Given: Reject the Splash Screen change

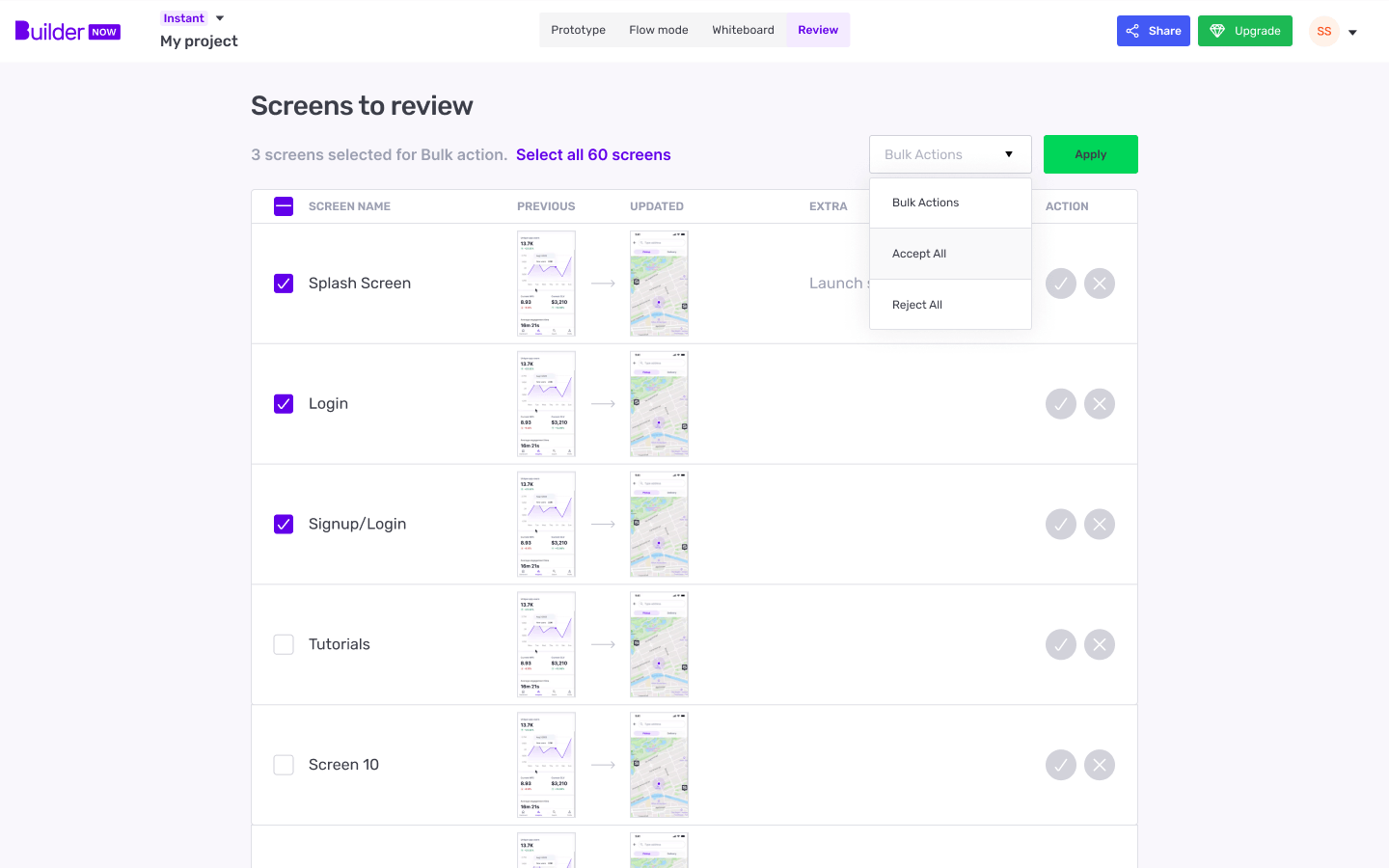Looking at the screenshot, I should [x=1099, y=284].
